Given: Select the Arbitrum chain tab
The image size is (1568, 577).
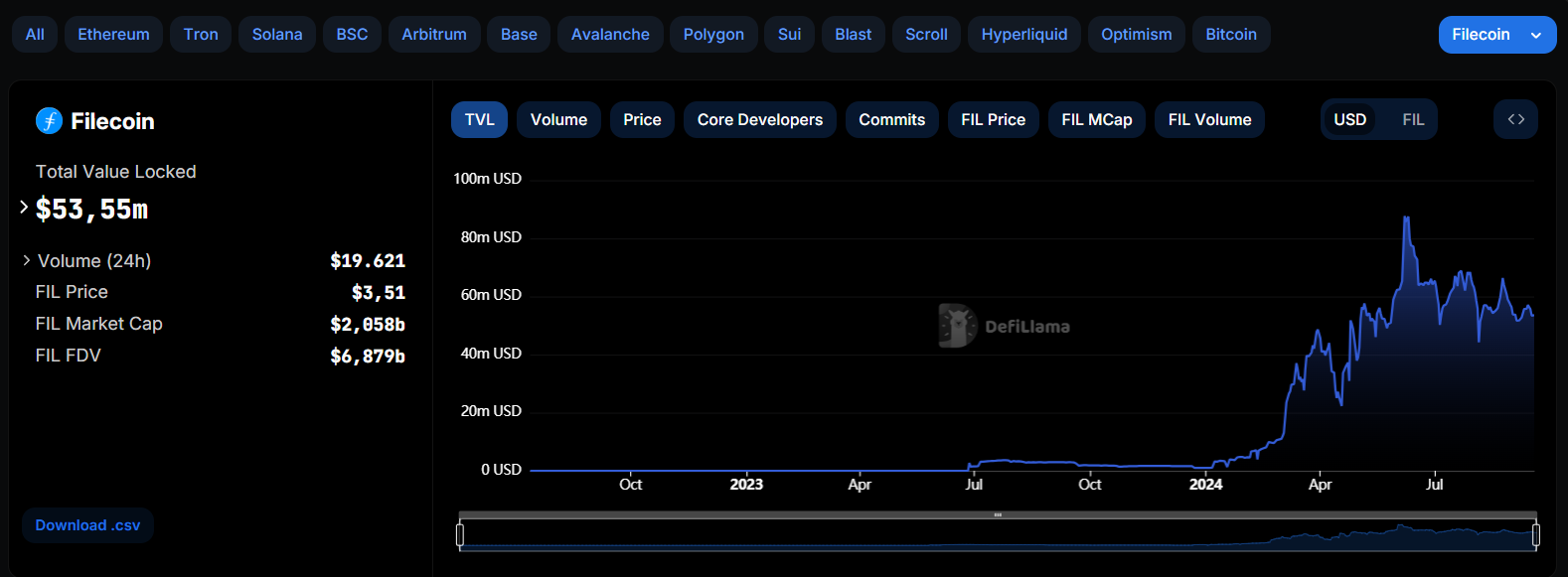Looking at the screenshot, I should tap(434, 34).
